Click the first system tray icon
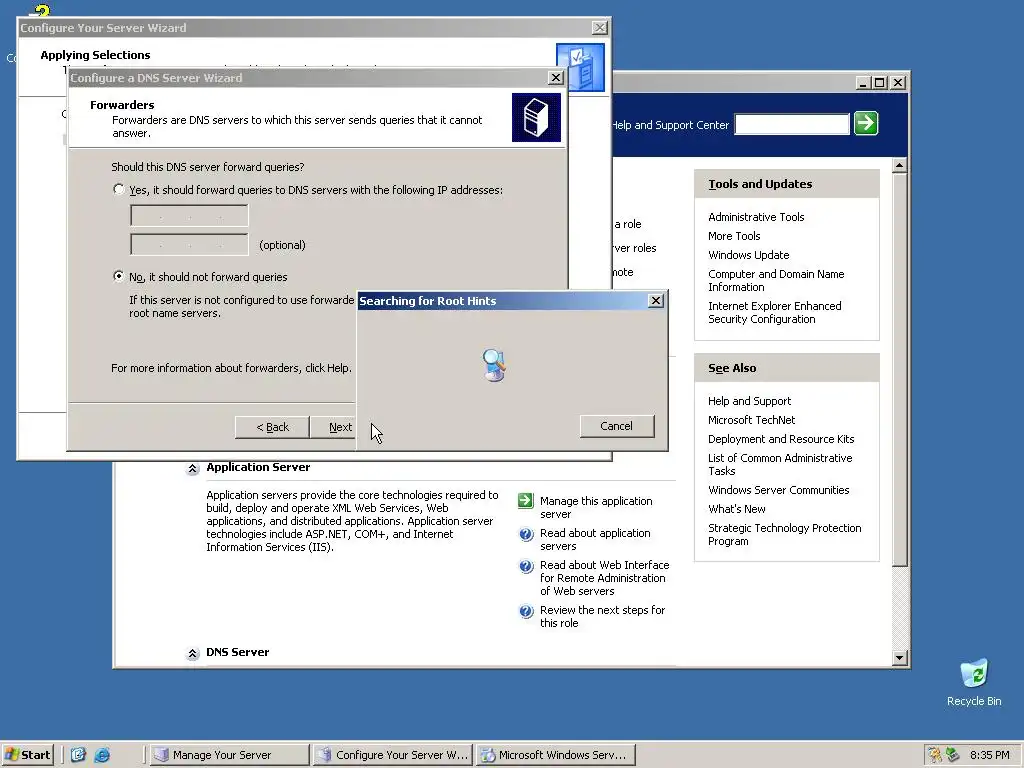Viewport: 1024px width, 768px height. [x=935, y=755]
